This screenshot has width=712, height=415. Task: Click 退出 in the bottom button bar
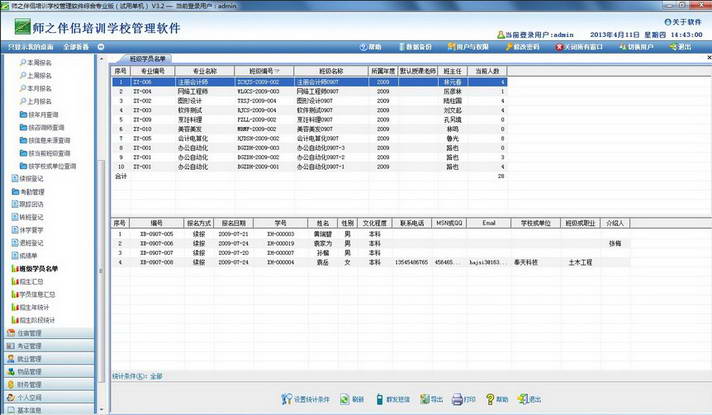click(529, 399)
